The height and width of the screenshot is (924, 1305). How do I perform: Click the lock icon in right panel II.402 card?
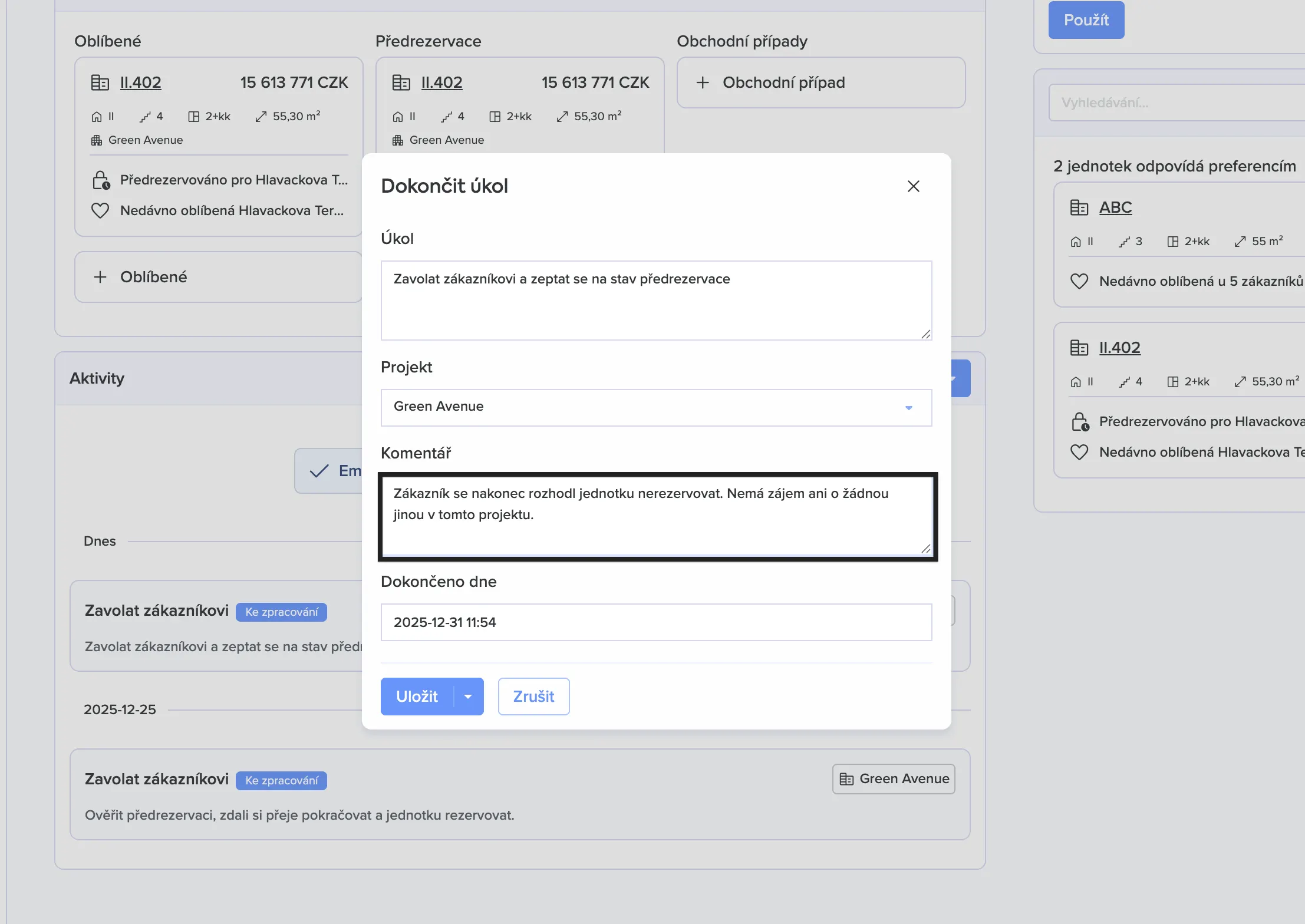[x=1080, y=421]
